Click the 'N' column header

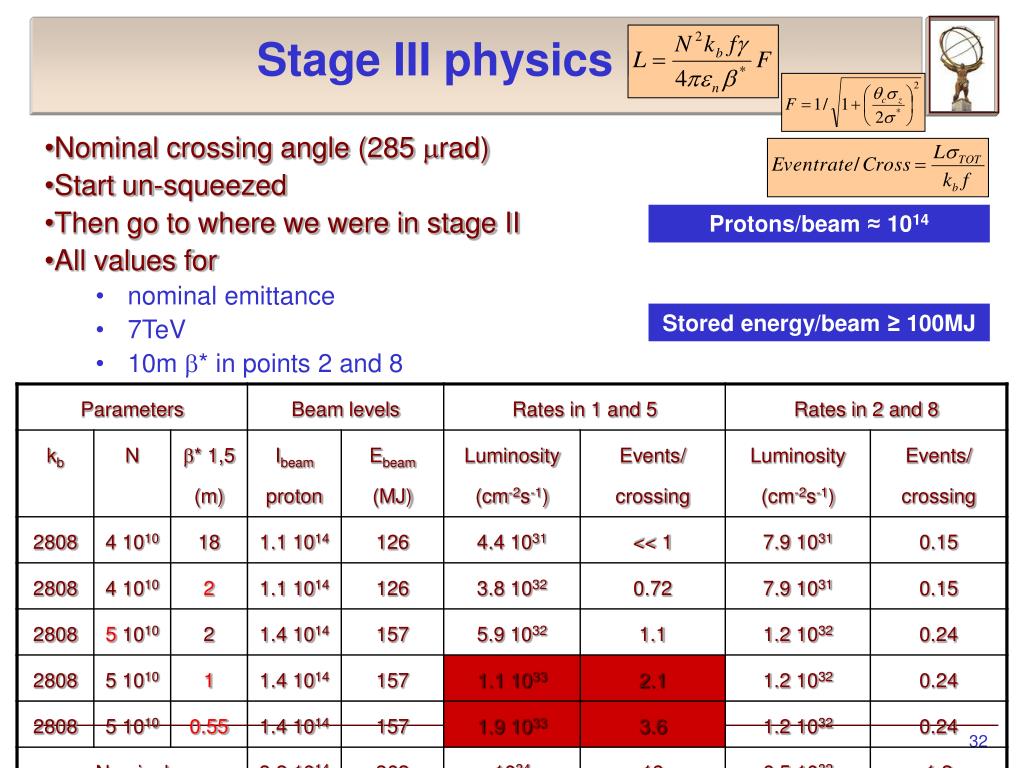[x=133, y=474]
